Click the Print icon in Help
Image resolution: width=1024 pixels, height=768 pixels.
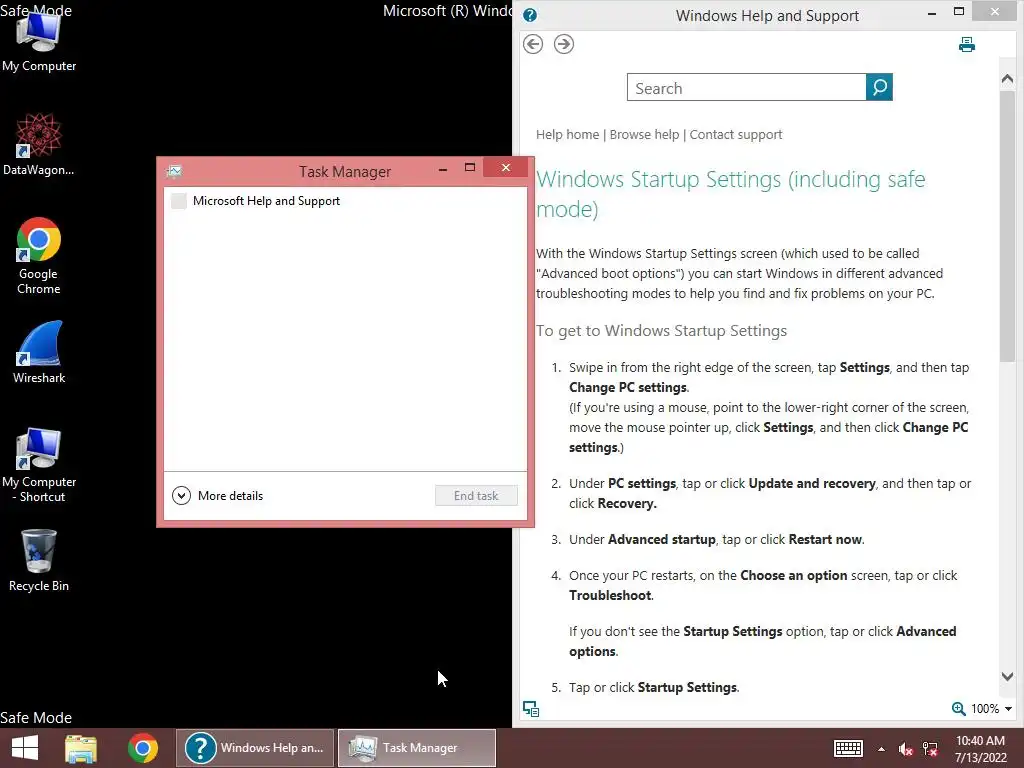coord(967,44)
